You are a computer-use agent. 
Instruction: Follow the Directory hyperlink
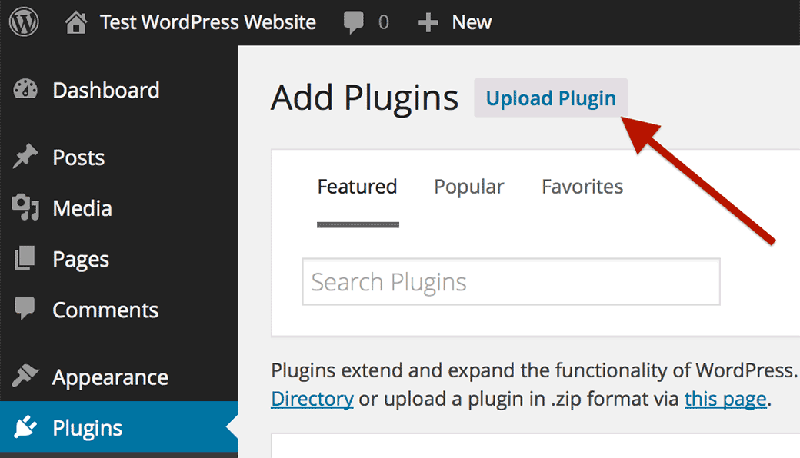(312, 399)
